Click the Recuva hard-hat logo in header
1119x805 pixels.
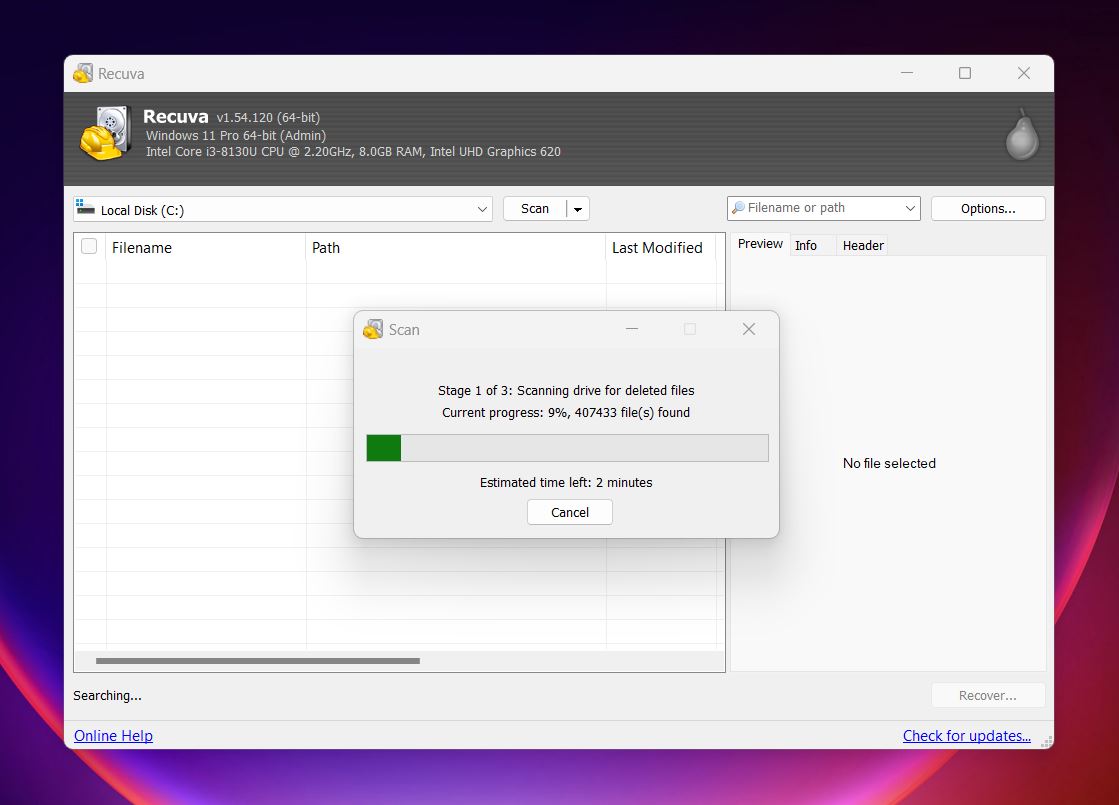(x=105, y=133)
